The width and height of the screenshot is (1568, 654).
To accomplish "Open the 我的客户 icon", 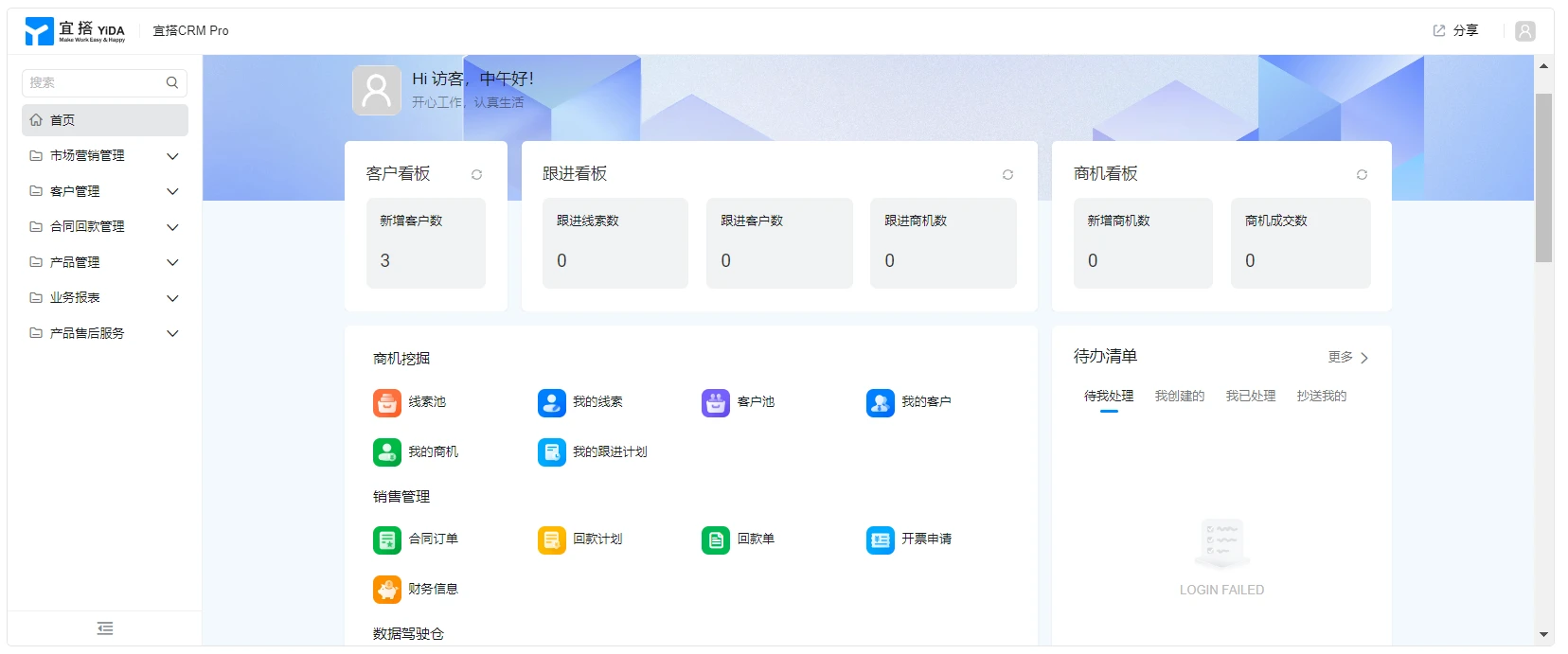I will pyautogui.click(x=881, y=402).
